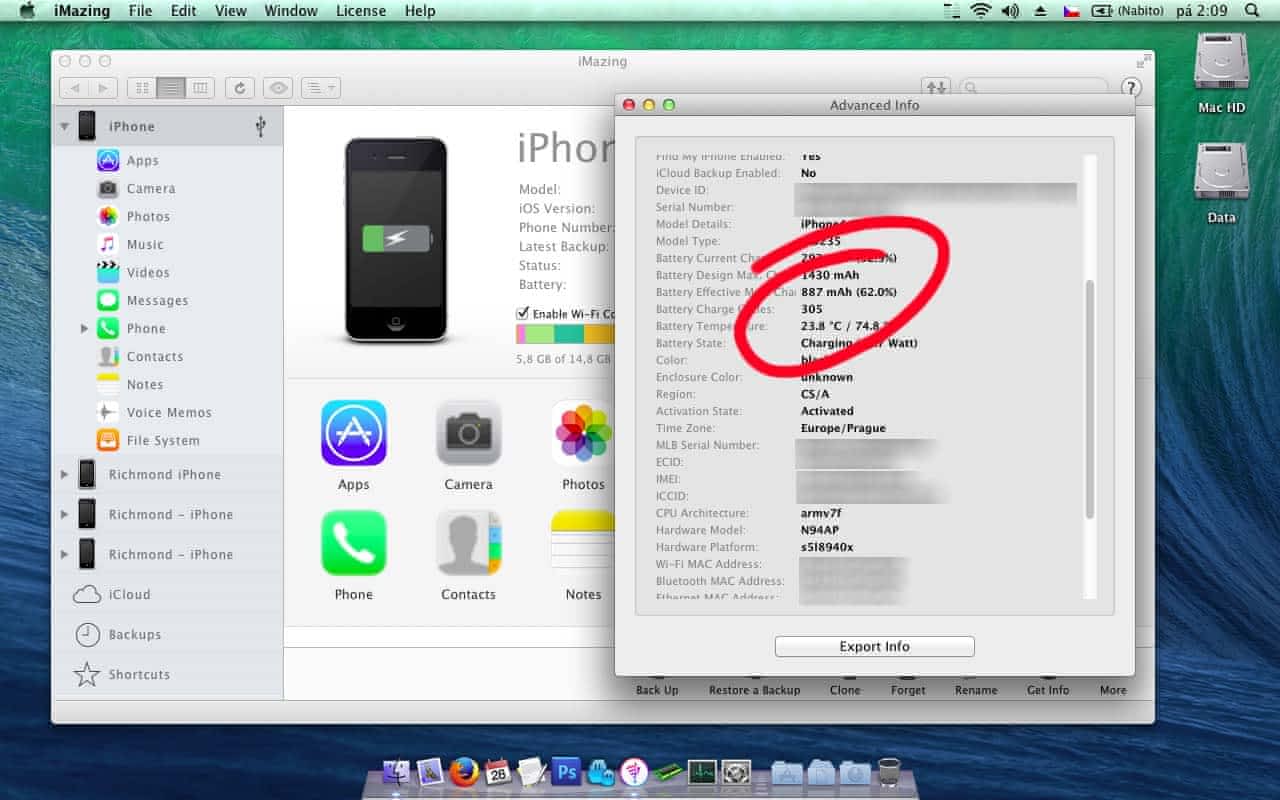Go forward using the toolbar forward arrow

click(104, 88)
